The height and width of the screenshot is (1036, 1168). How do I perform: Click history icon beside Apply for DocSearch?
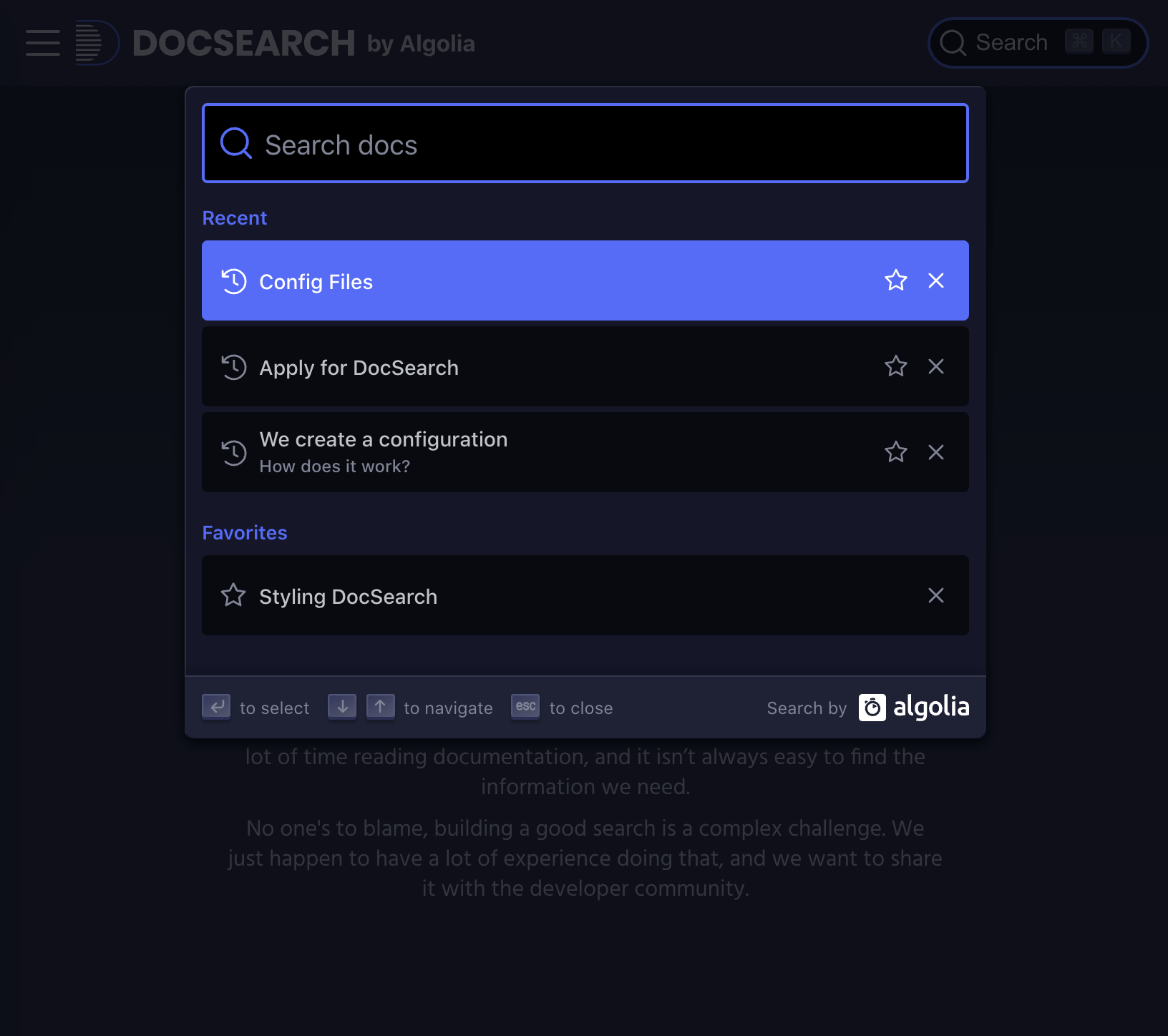(x=234, y=367)
